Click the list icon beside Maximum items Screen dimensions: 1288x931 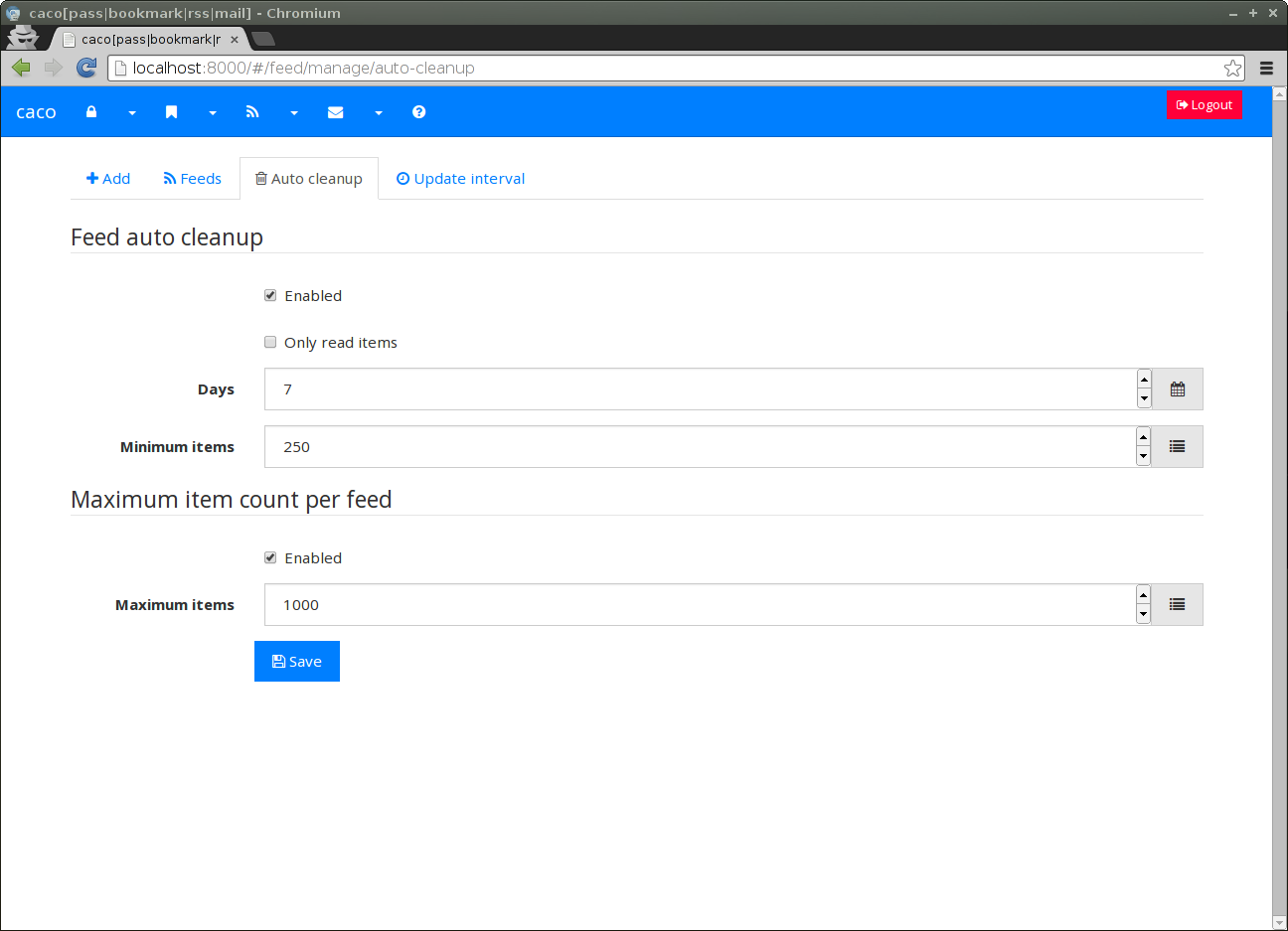coord(1178,605)
